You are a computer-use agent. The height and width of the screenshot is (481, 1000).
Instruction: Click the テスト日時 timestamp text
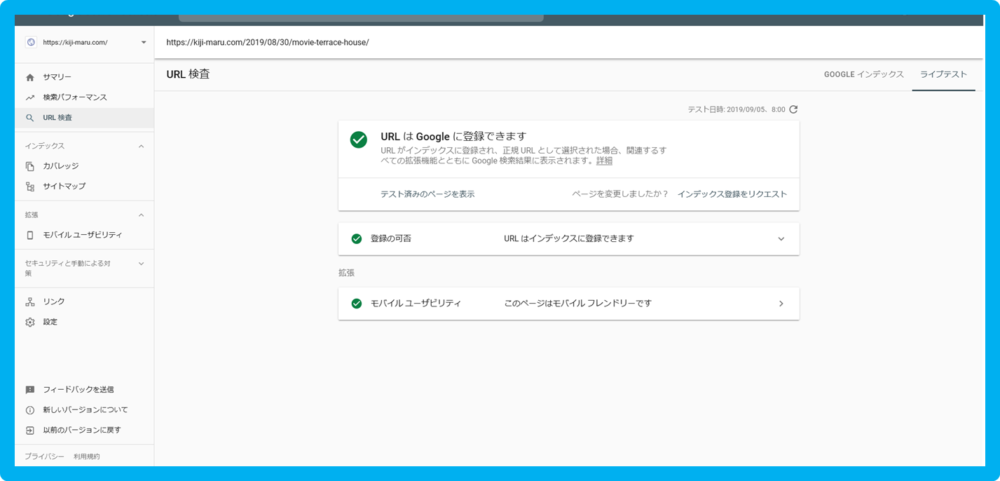(736, 110)
